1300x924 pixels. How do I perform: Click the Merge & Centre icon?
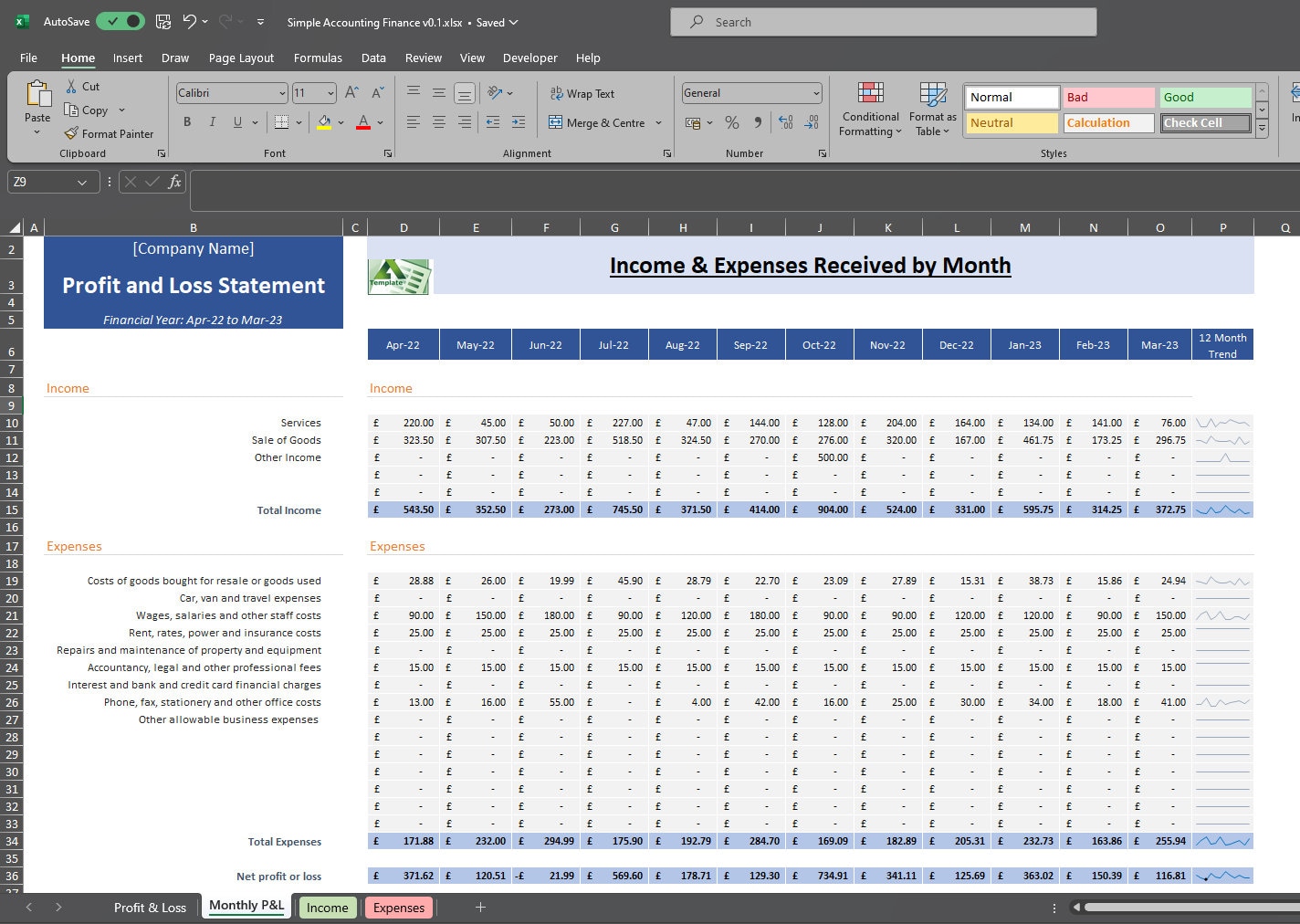click(556, 122)
